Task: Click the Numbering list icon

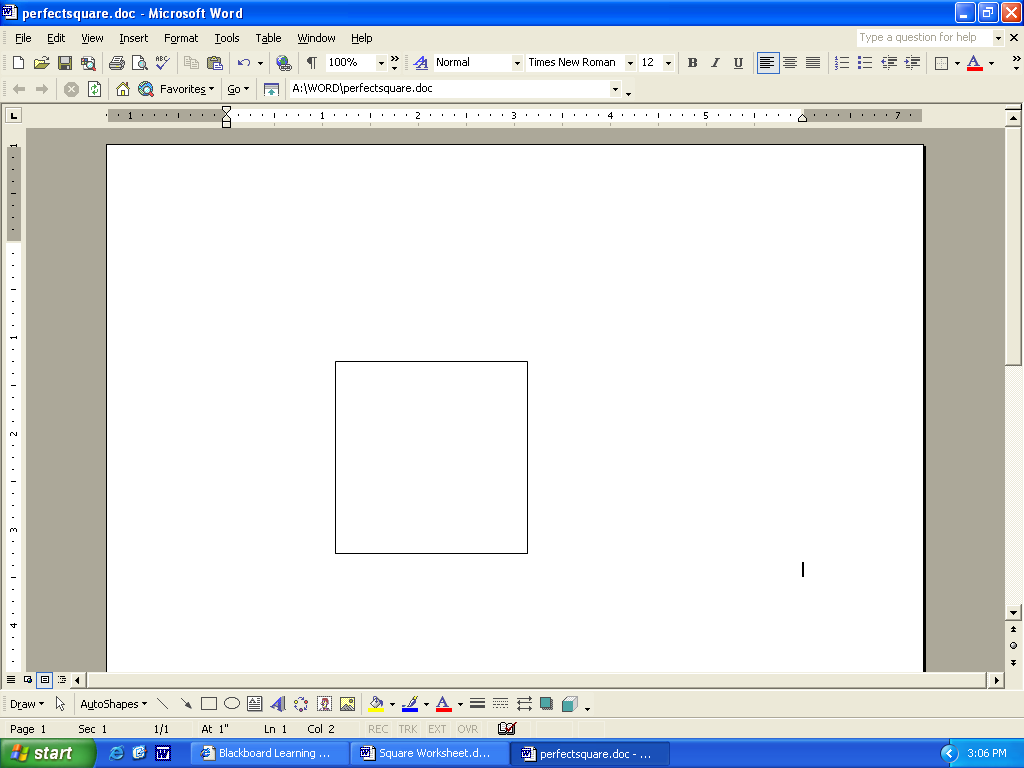Action: [x=842, y=63]
